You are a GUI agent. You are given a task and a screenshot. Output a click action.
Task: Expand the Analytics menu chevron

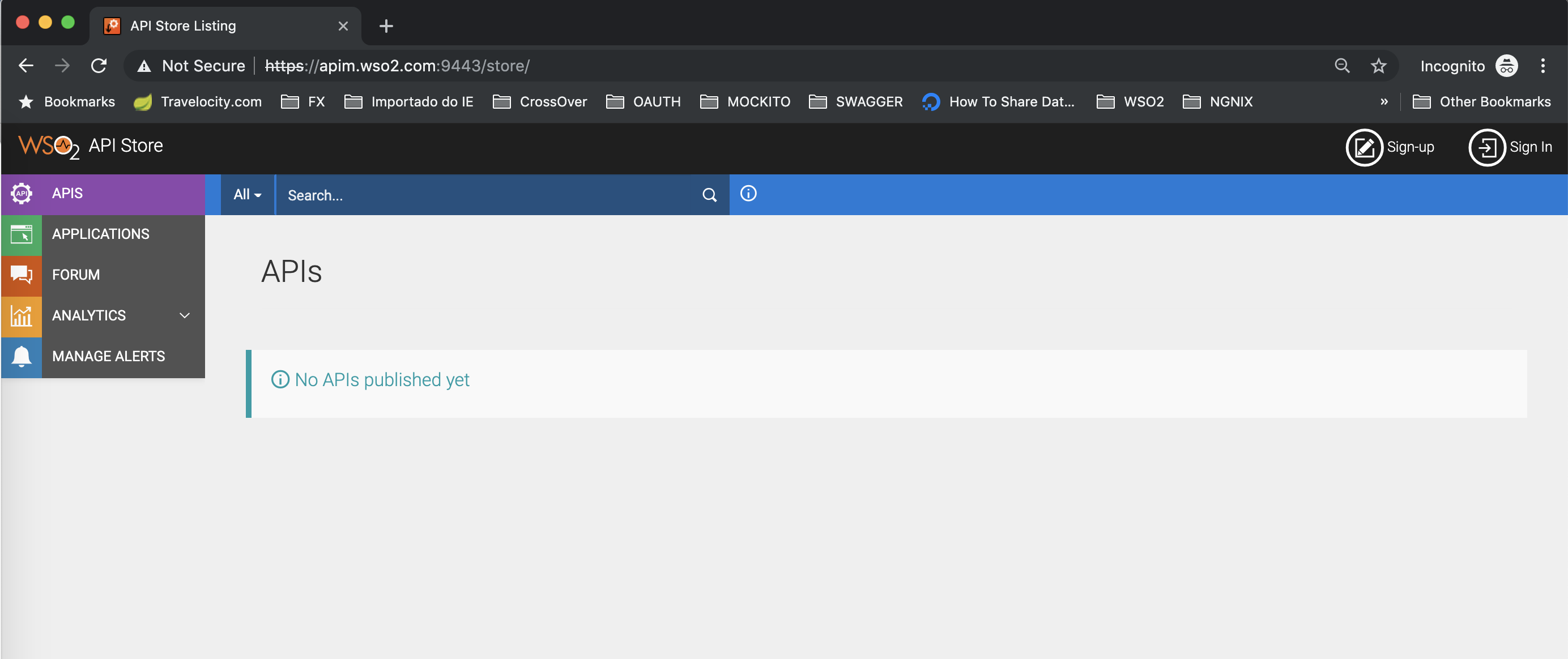pos(185,316)
